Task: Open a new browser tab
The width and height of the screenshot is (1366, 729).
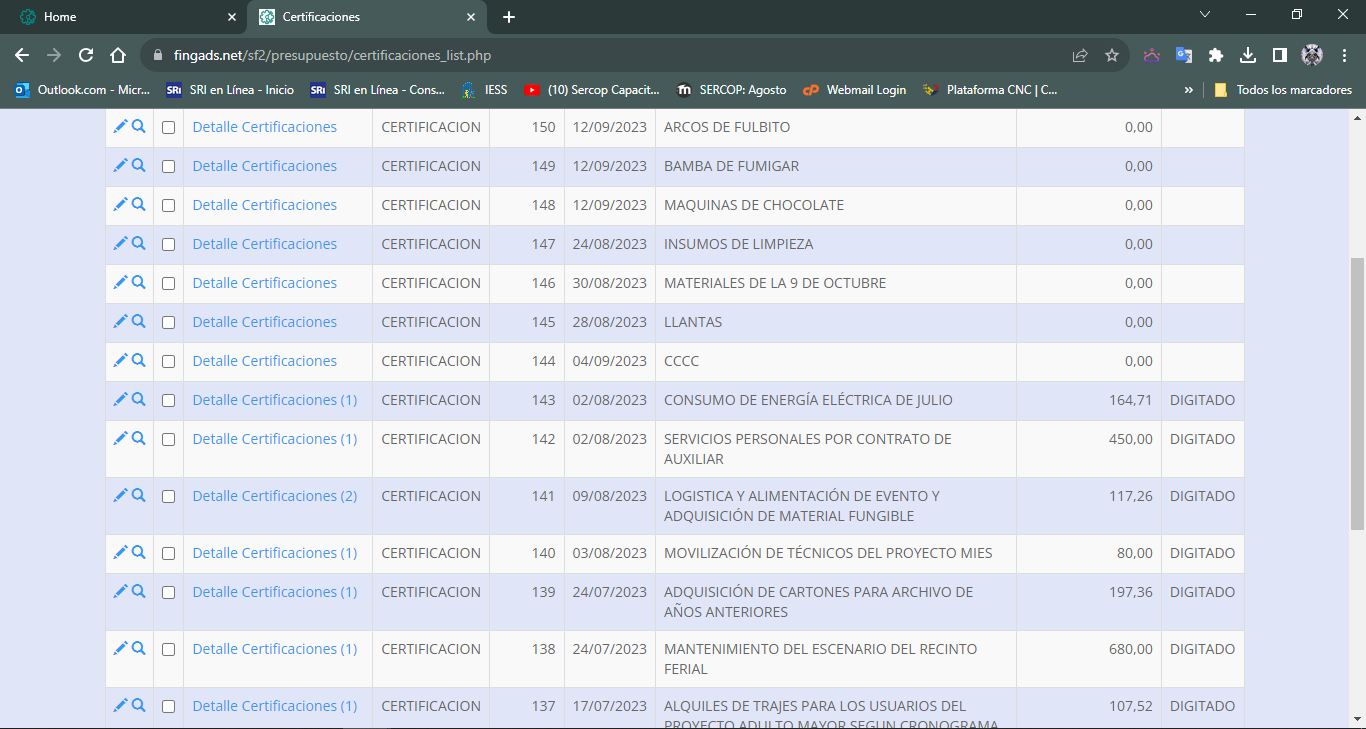Action: (509, 17)
